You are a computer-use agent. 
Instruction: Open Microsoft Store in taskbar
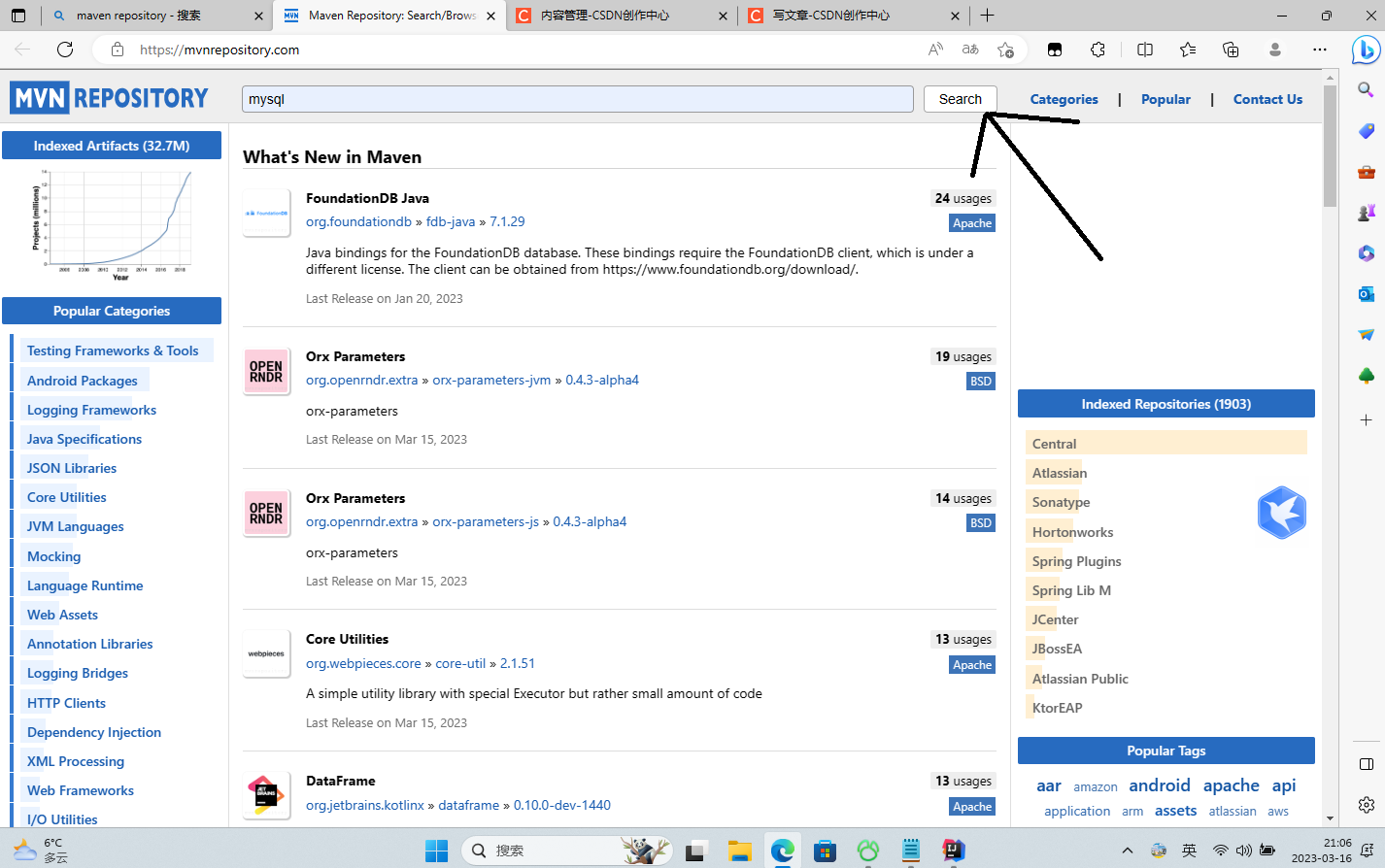pos(826,851)
